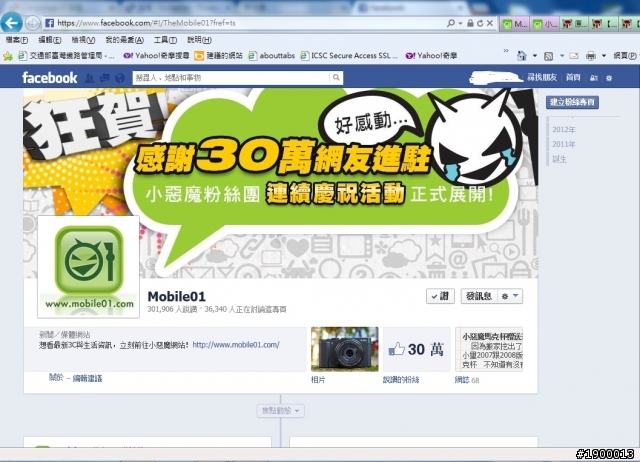640x462 pixels.
Task: Expand the RSS feeds dropdown arrow
Action: (562, 56)
